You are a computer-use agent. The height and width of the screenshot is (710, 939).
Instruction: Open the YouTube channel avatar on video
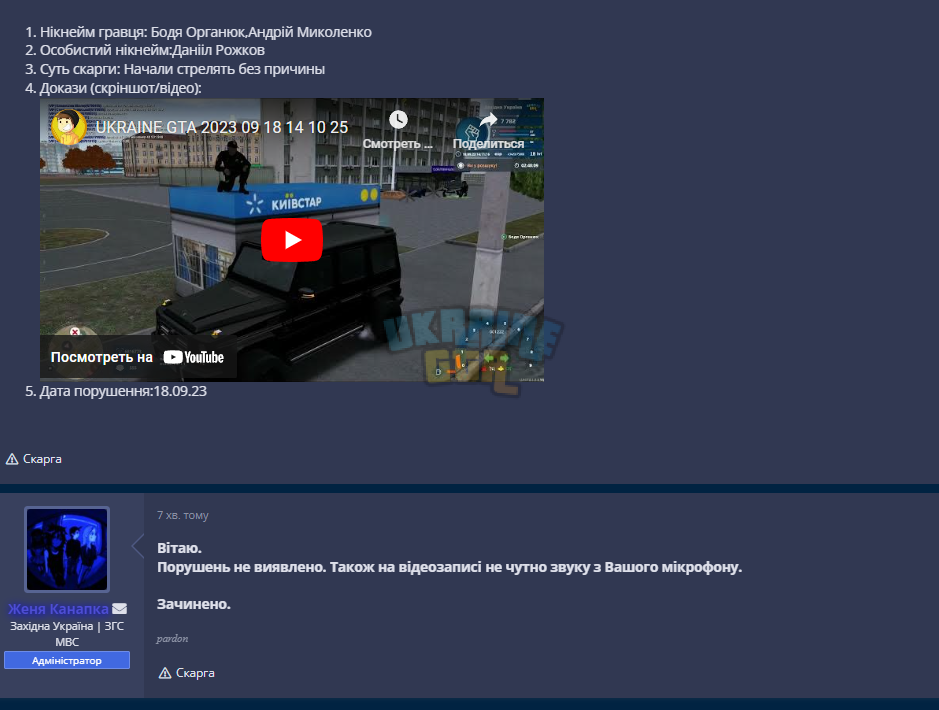(x=68, y=127)
